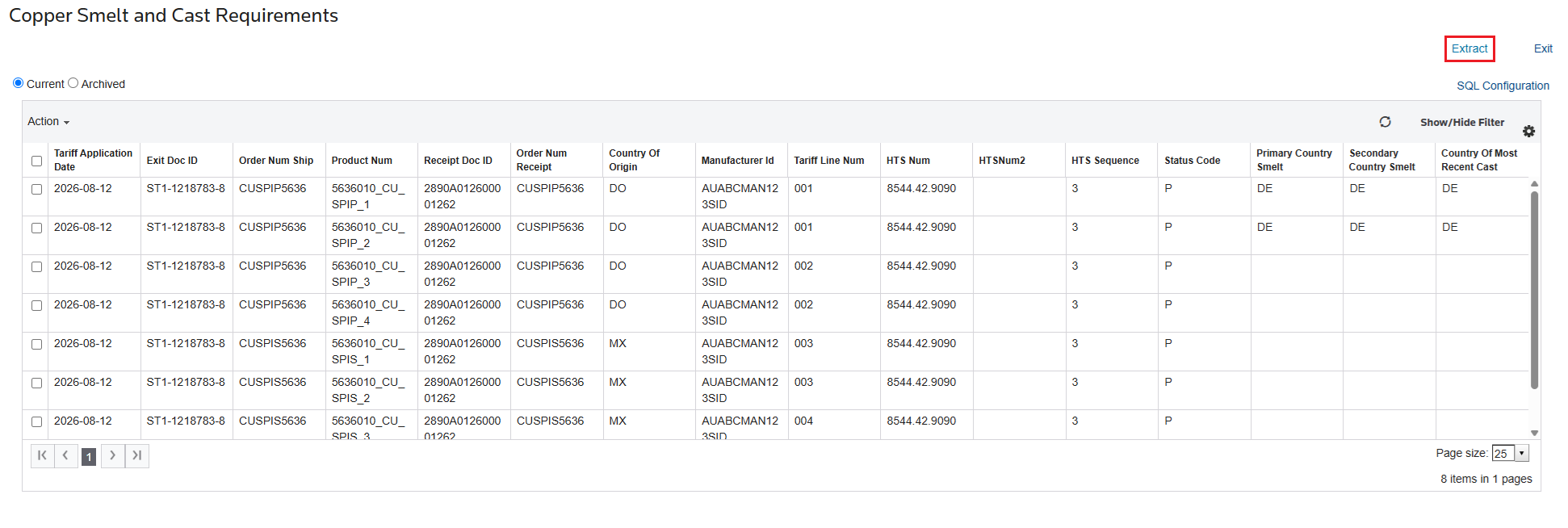Click HTS Num 8544.42.9090 in SPIP_4 row
Image resolution: width=1568 pixels, height=528 pixels.
pos(921,304)
